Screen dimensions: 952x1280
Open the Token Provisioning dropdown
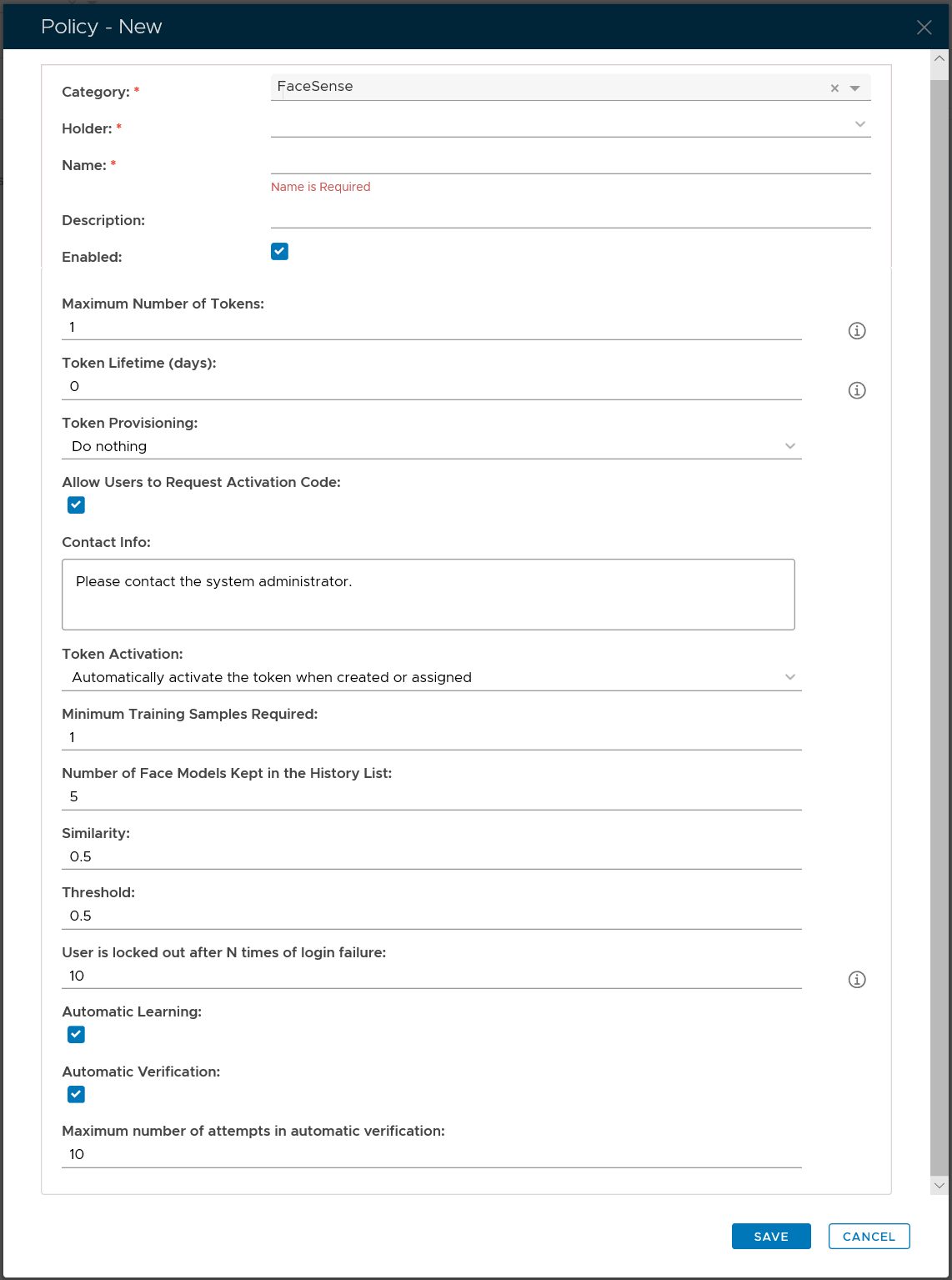point(789,446)
